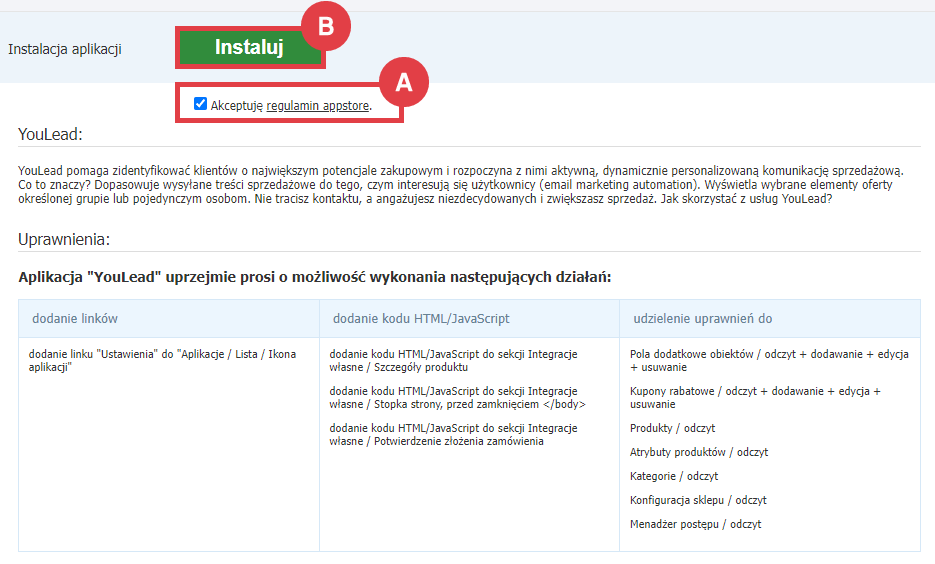
Task: Uncheck the Akceptuję regulamin checkbox
Action: pyautogui.click(x=201, y=104)
